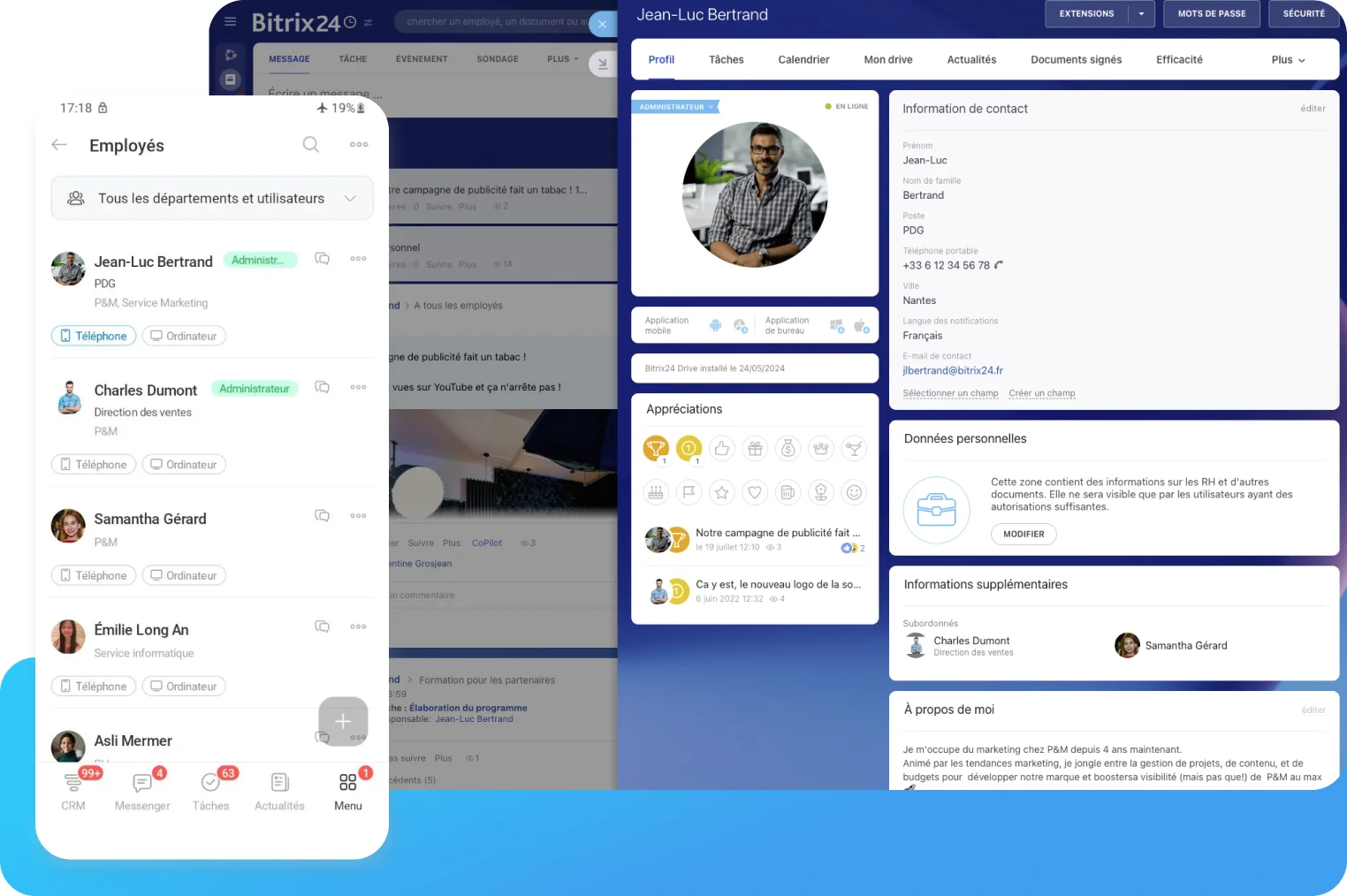Image resolution: width=1347 pixels, height=896 pixels.
Task: Switch to the Calendrier tab
Action: (803, 59)
